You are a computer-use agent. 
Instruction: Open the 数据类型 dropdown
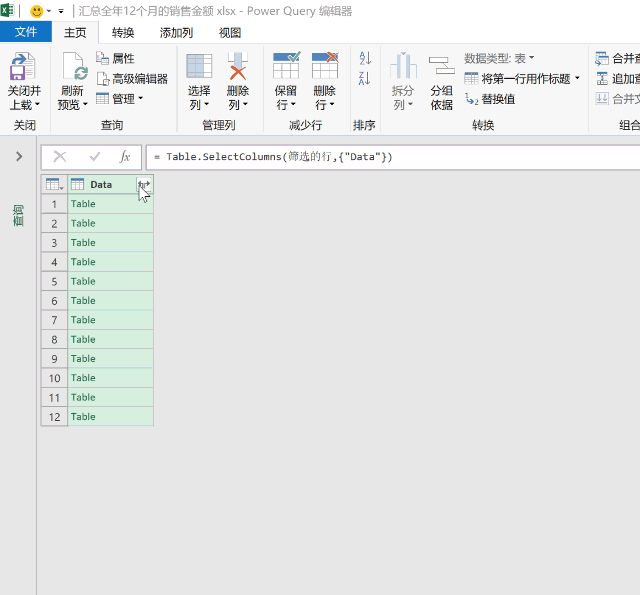click(499, 59)
